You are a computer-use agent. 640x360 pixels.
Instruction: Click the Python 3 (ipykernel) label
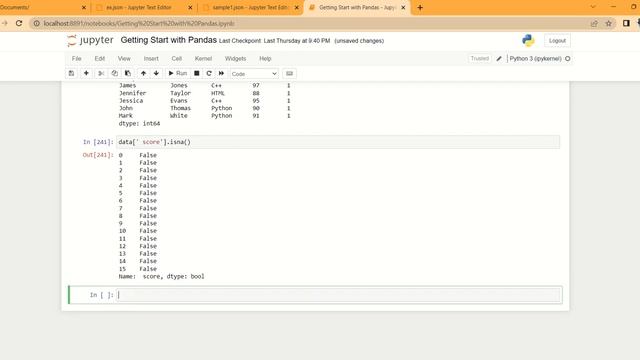(x=536, y=59)
